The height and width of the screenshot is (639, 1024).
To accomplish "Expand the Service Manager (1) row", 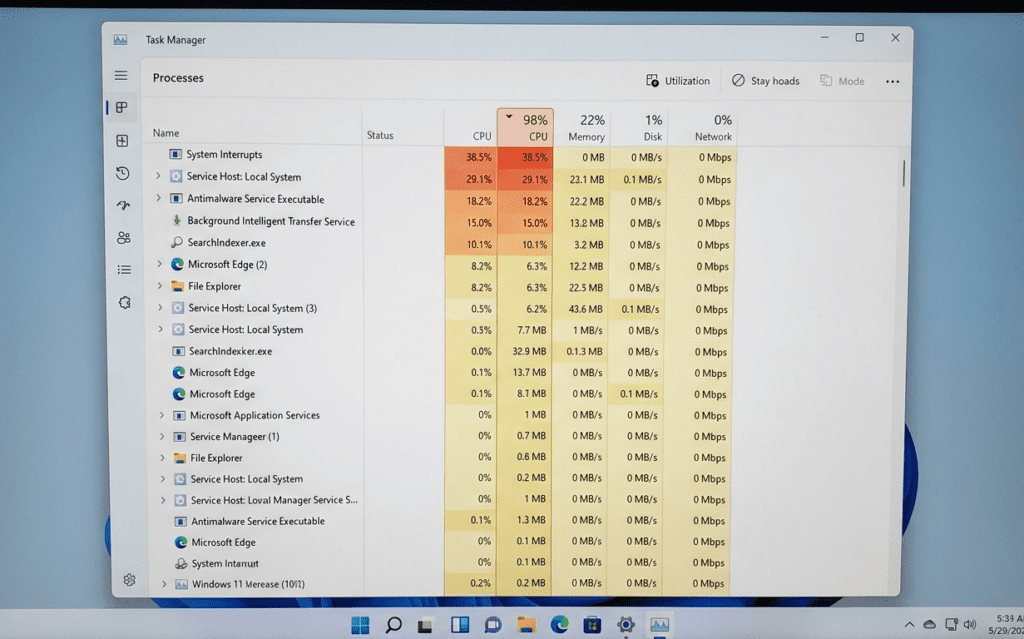I will click(162, 436).
